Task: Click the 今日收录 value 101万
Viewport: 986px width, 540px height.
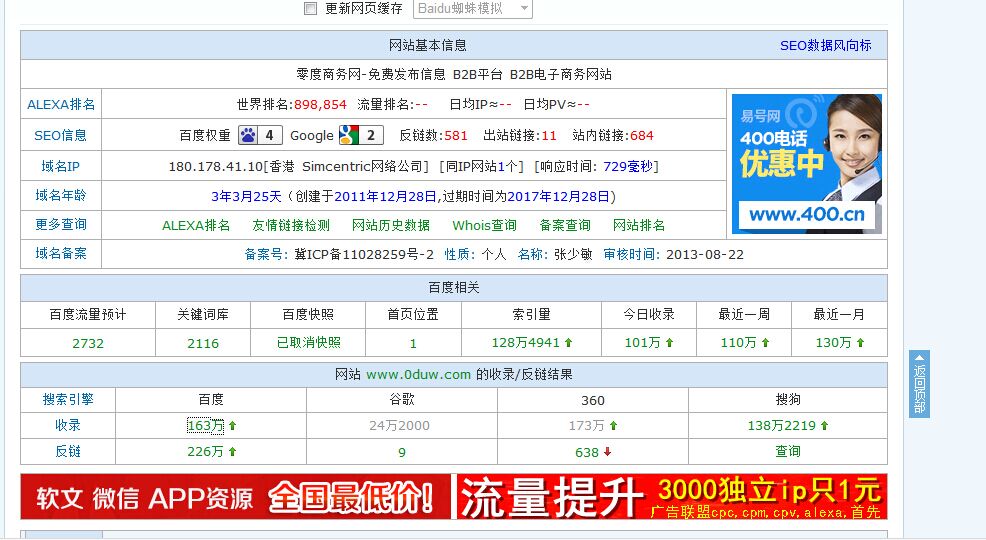Action: pos(642,343)
